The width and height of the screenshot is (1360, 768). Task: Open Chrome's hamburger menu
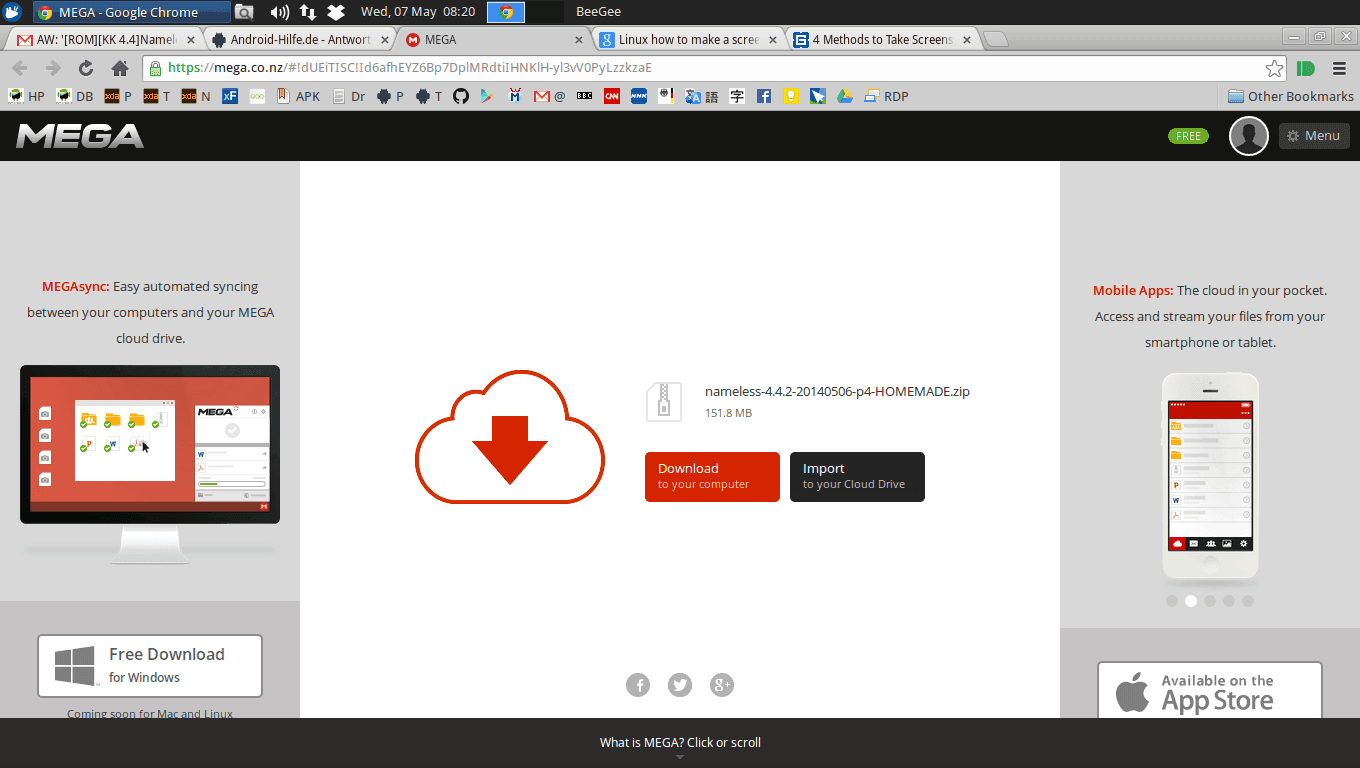click(x=1339, y=68)
